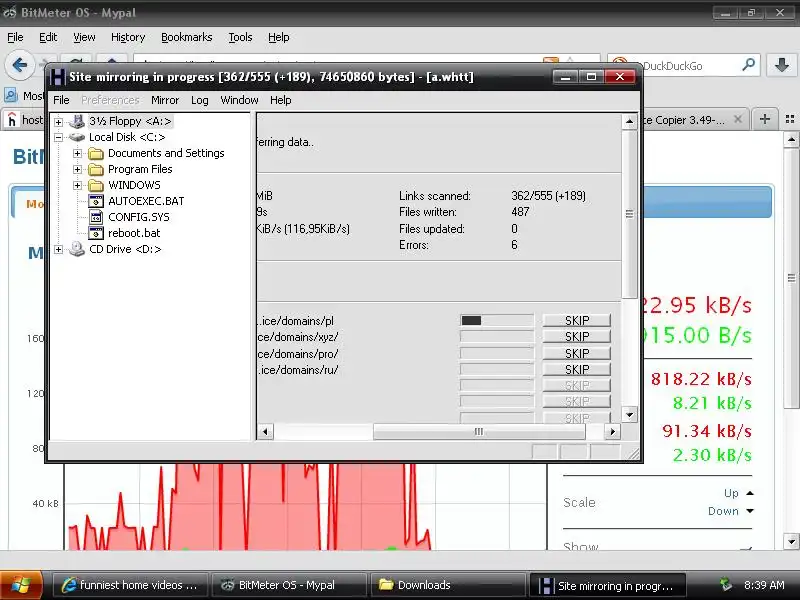
Task: Click HTTrack vertical scrollbar down arrow
Action: (630, 415)
